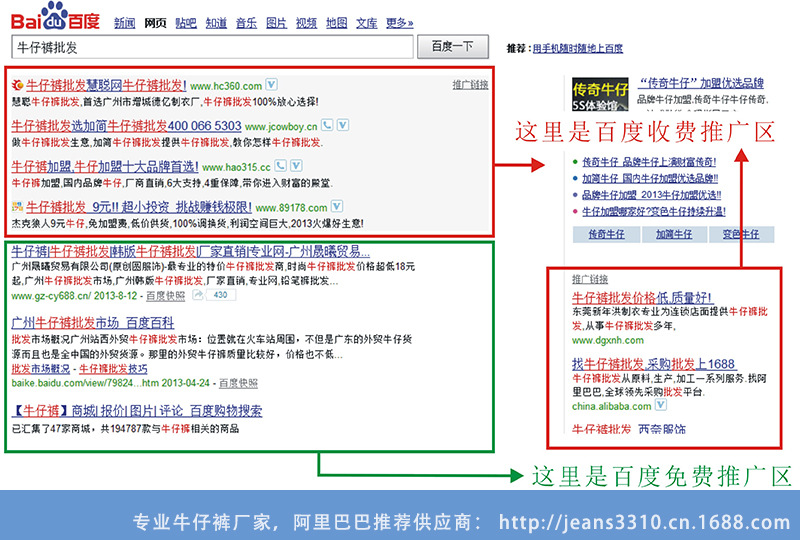The height and width of the screenshot is (540, 800).
Task: Select the 加简牛仔 tab button
Action: [673, 234]
